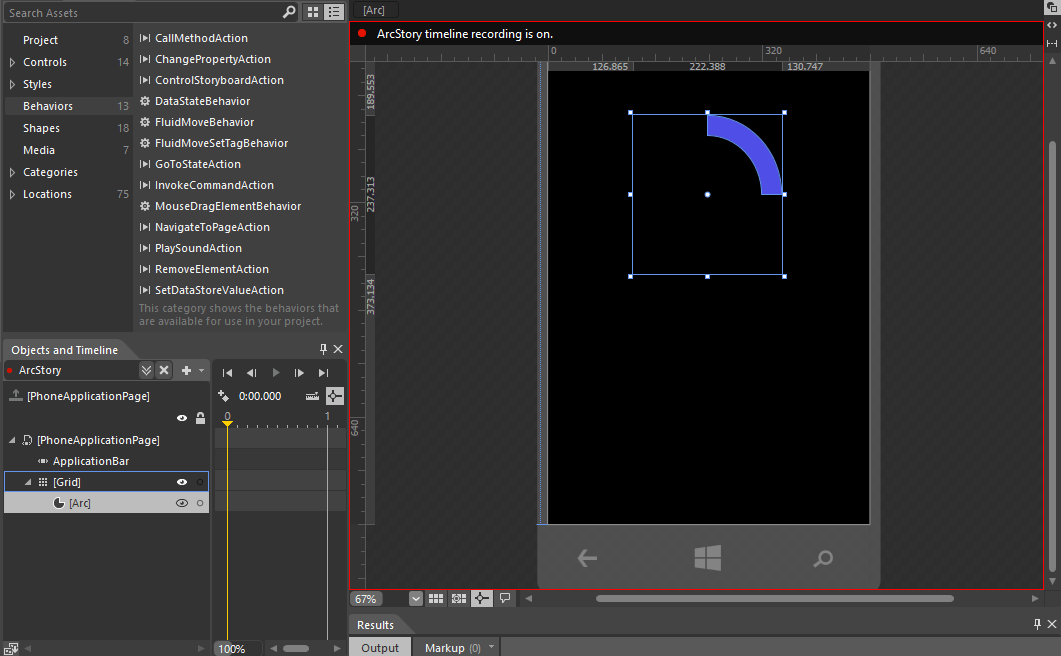Click the Search Assets field
The image size is (1061, 656).
click(140, 13)
